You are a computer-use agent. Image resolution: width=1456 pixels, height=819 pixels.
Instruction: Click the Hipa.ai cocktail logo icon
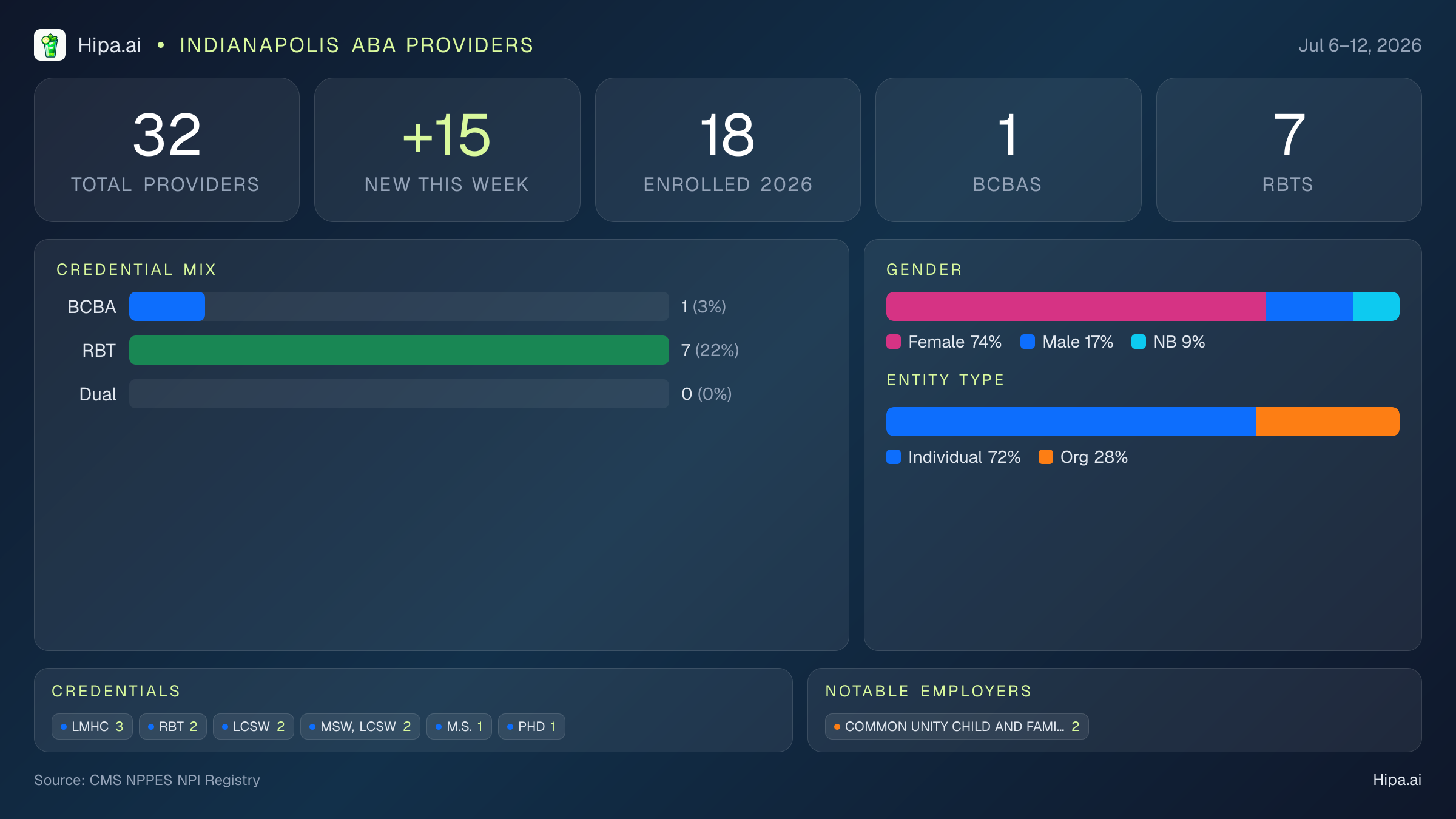click(x=50, y=45)
